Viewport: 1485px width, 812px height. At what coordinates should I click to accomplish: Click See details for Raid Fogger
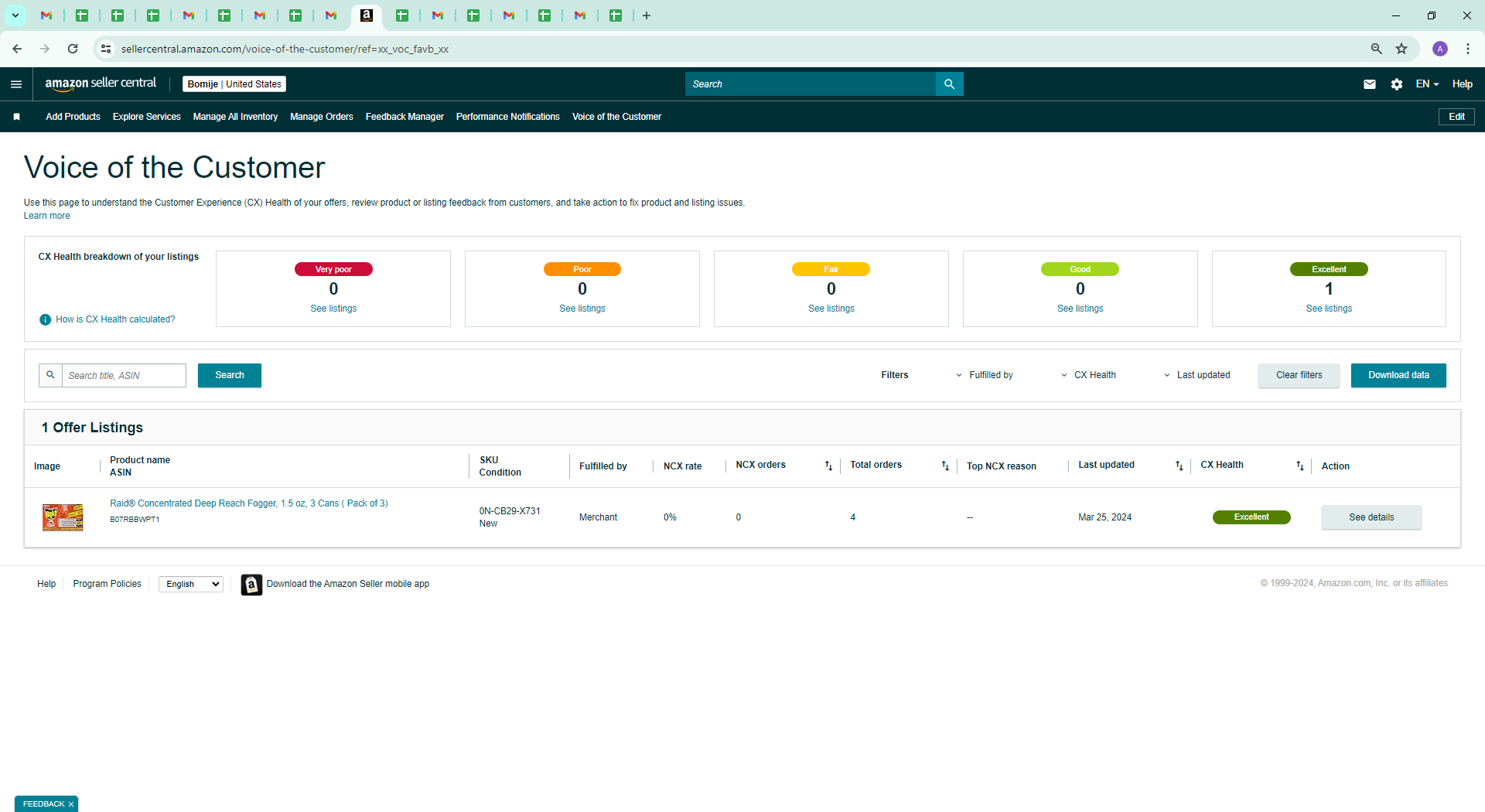1371,517
